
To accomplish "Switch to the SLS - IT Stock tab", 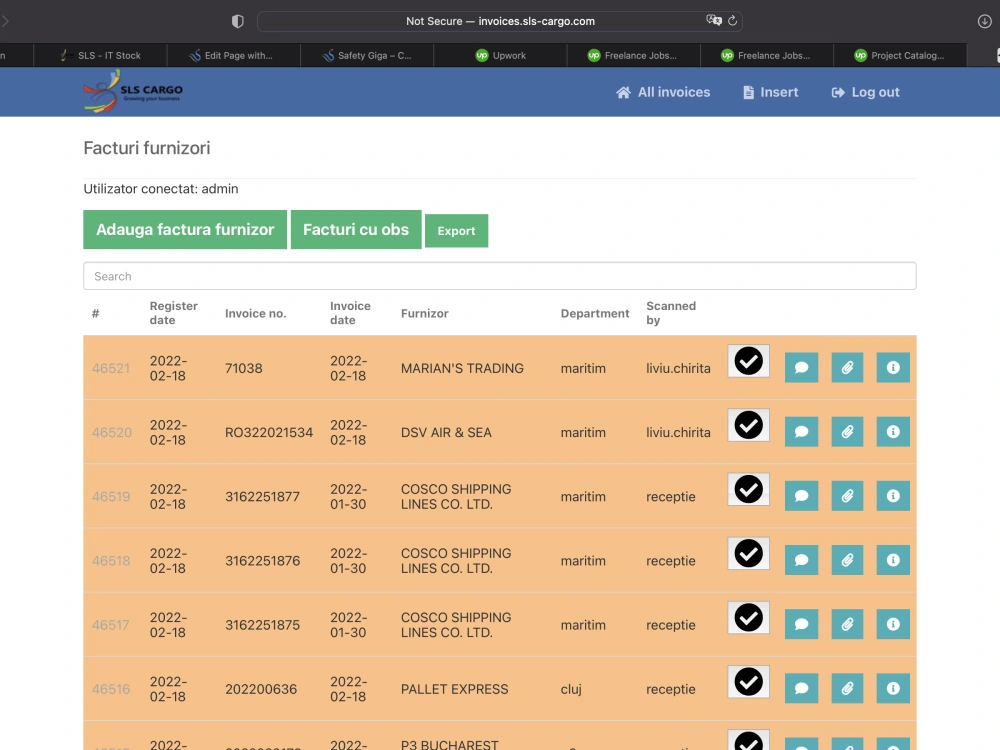I will pyautogui.click(x=100, y=55).
